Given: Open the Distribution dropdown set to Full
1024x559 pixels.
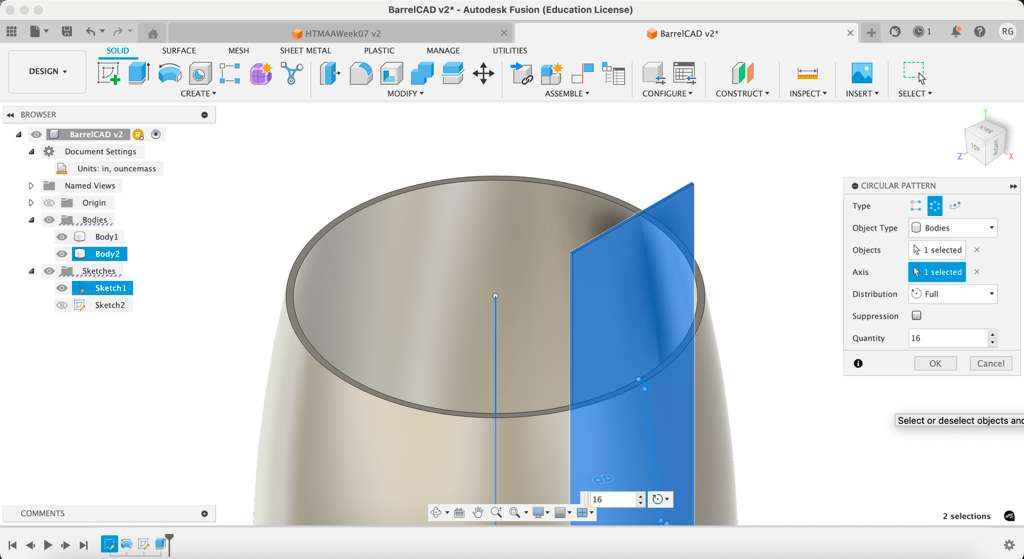Looking at the screenshot, I should click(x=952, y=294).
